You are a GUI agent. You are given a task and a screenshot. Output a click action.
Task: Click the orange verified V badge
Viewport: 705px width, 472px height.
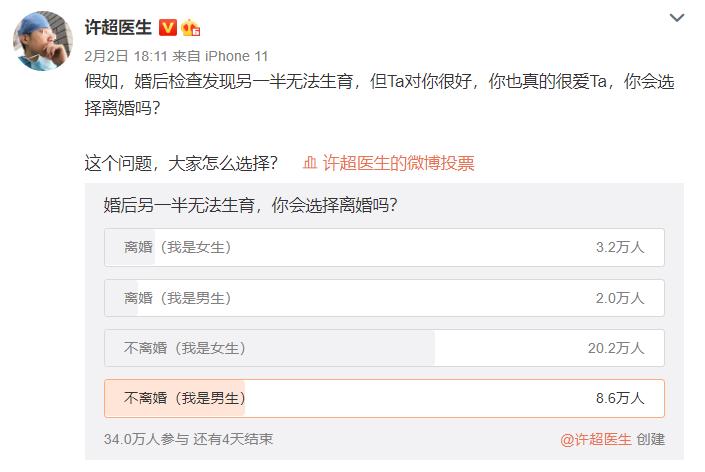(x=169, y=27)
